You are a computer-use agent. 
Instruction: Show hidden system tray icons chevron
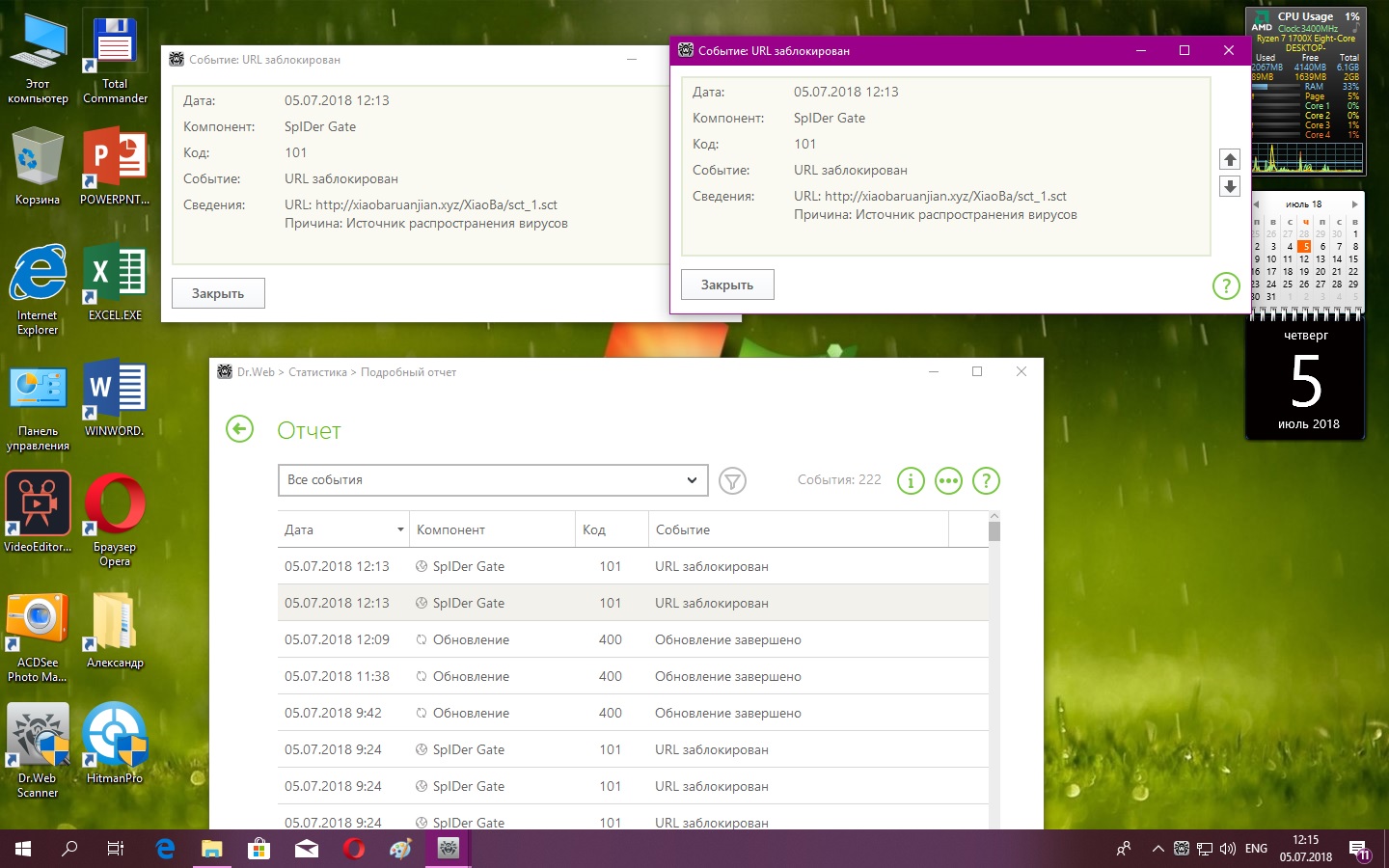click(1157, 849)
